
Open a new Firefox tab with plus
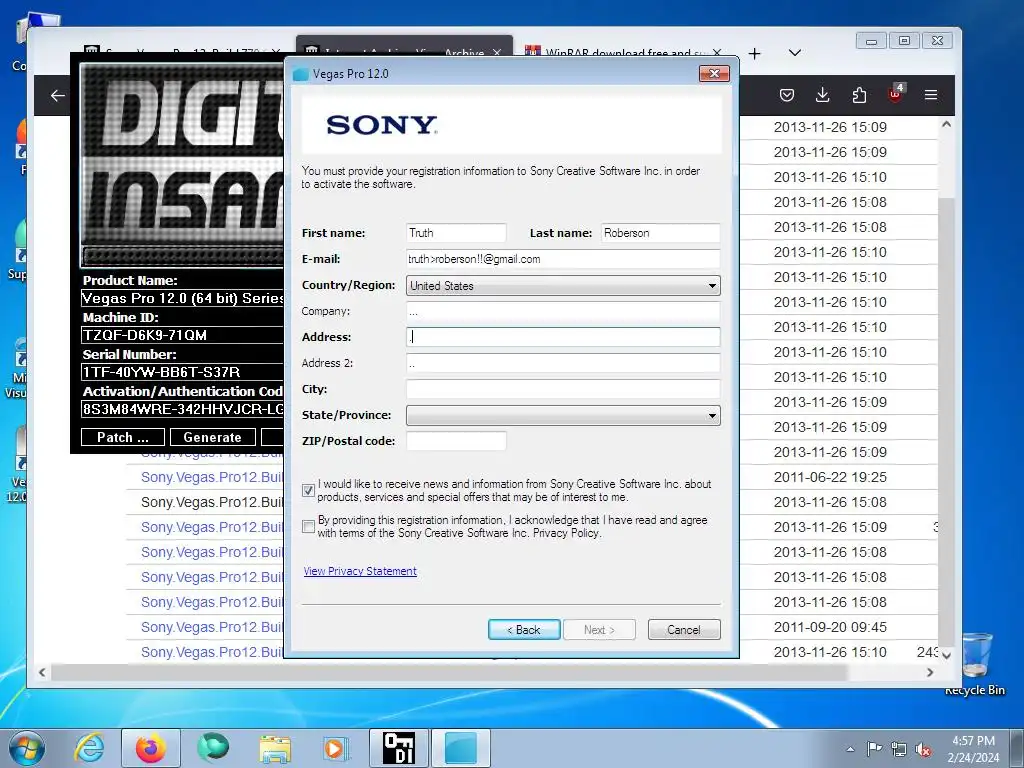pyautogui.click(x=754, y=54)
